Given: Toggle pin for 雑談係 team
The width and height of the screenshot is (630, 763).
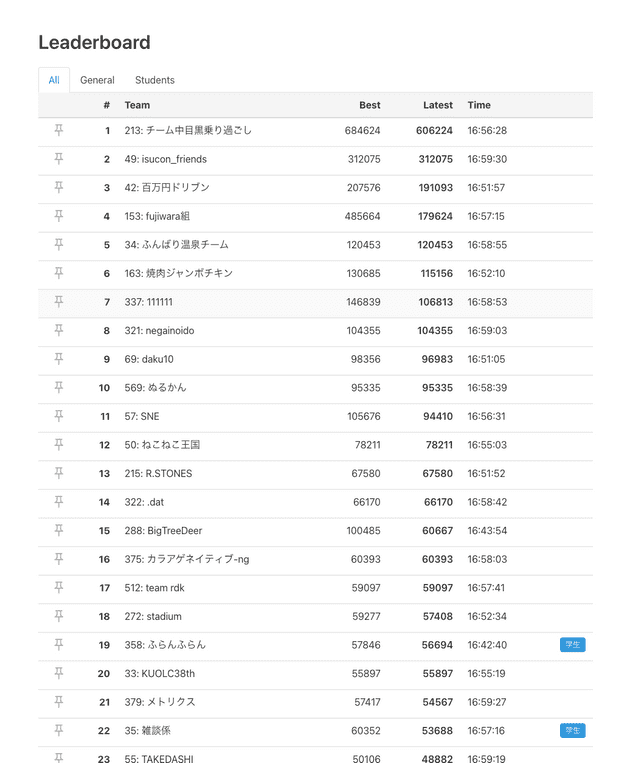Looking at the screenshot, I should tap(59, 731).
